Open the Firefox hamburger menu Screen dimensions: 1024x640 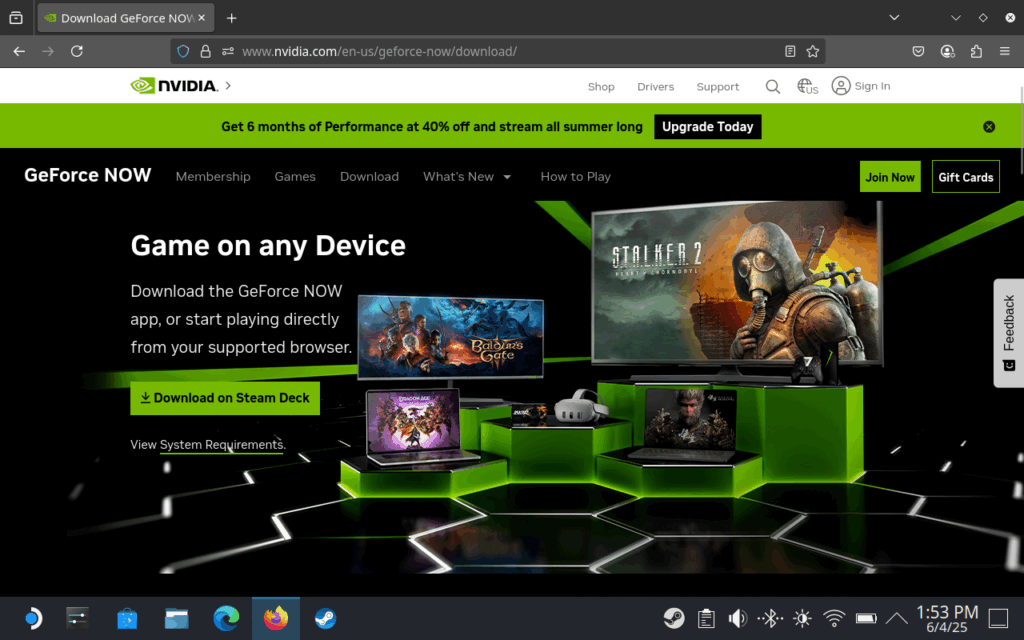[1004, 51]
